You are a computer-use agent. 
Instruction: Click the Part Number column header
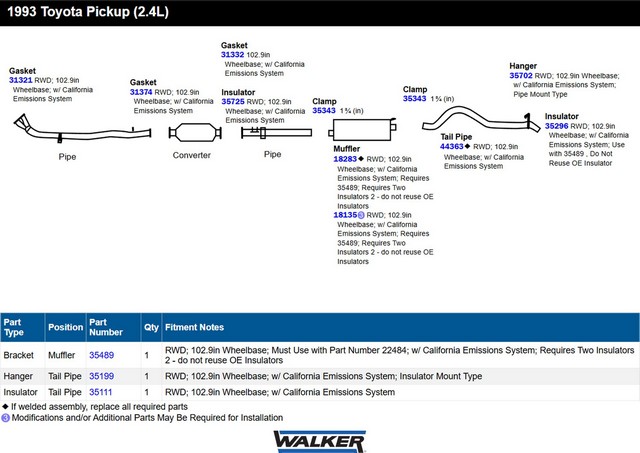click(x=113, y=327)
